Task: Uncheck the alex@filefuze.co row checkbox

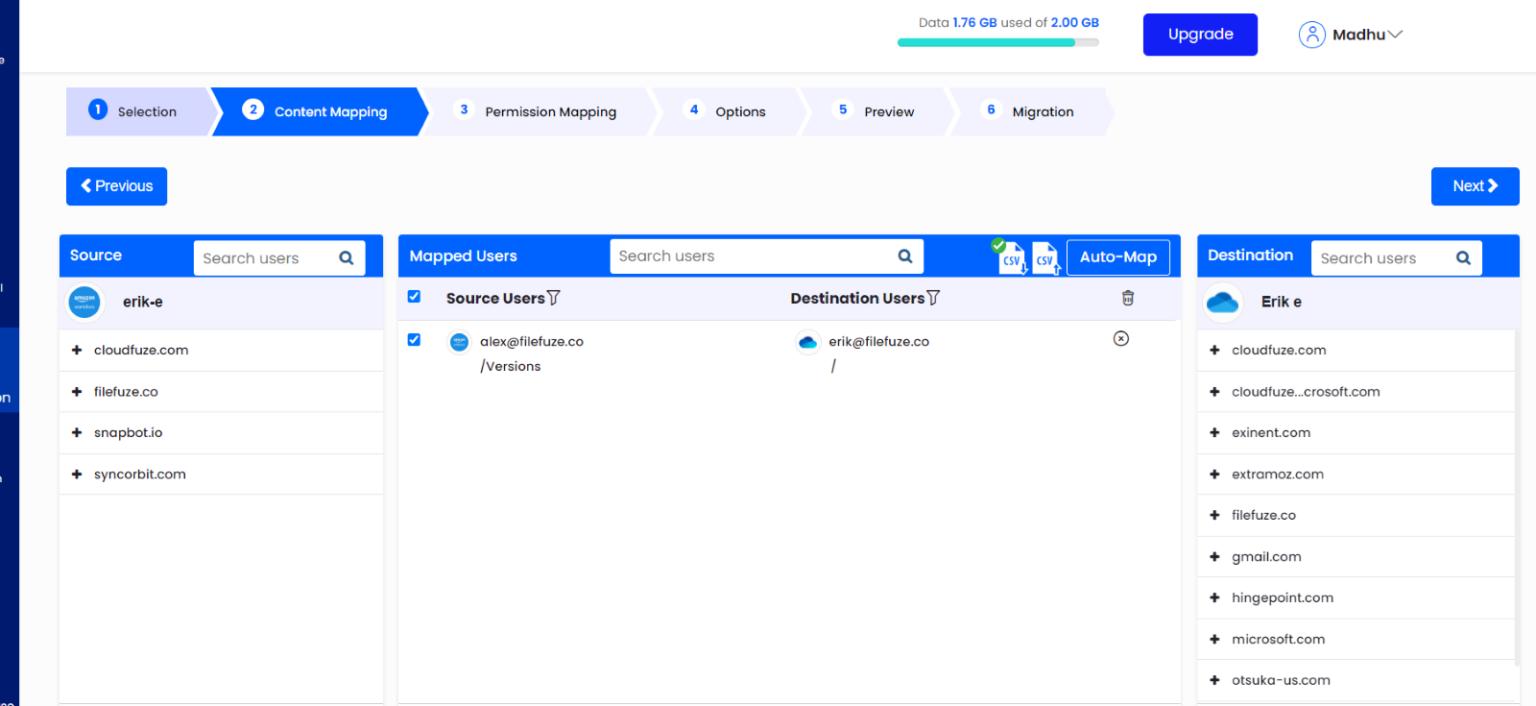Action: click(414, 339)
